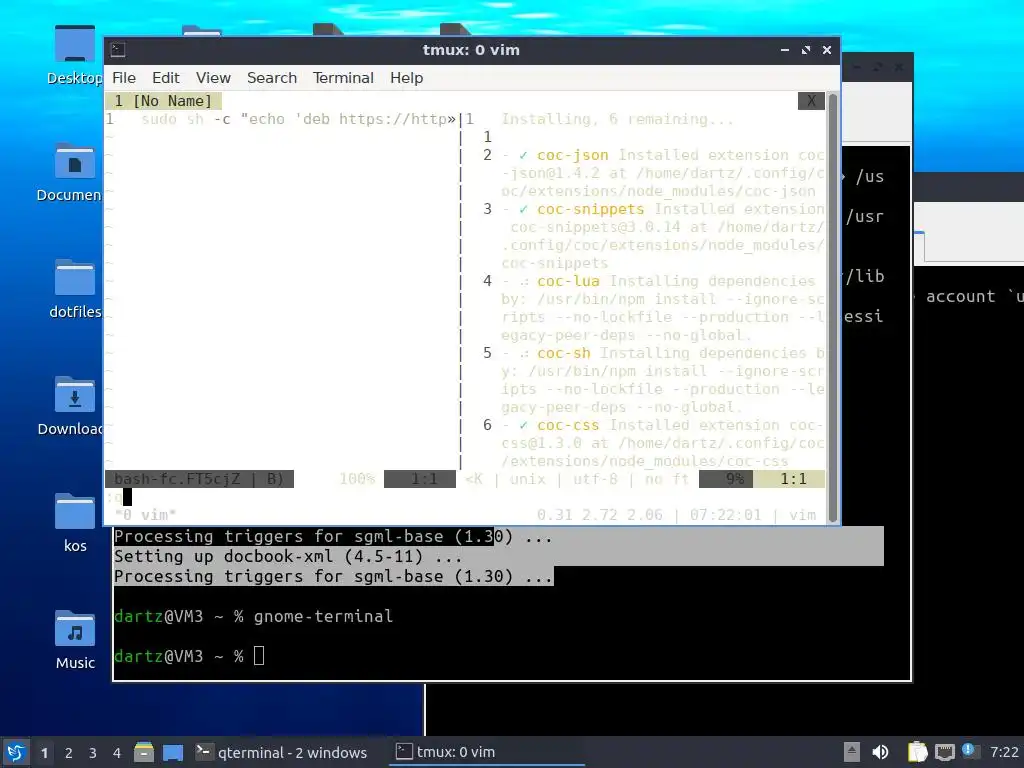This screenshot has height=768, width=1024.
Task: Click the terminal window vertical scrollbar
Action: point(833,307)
